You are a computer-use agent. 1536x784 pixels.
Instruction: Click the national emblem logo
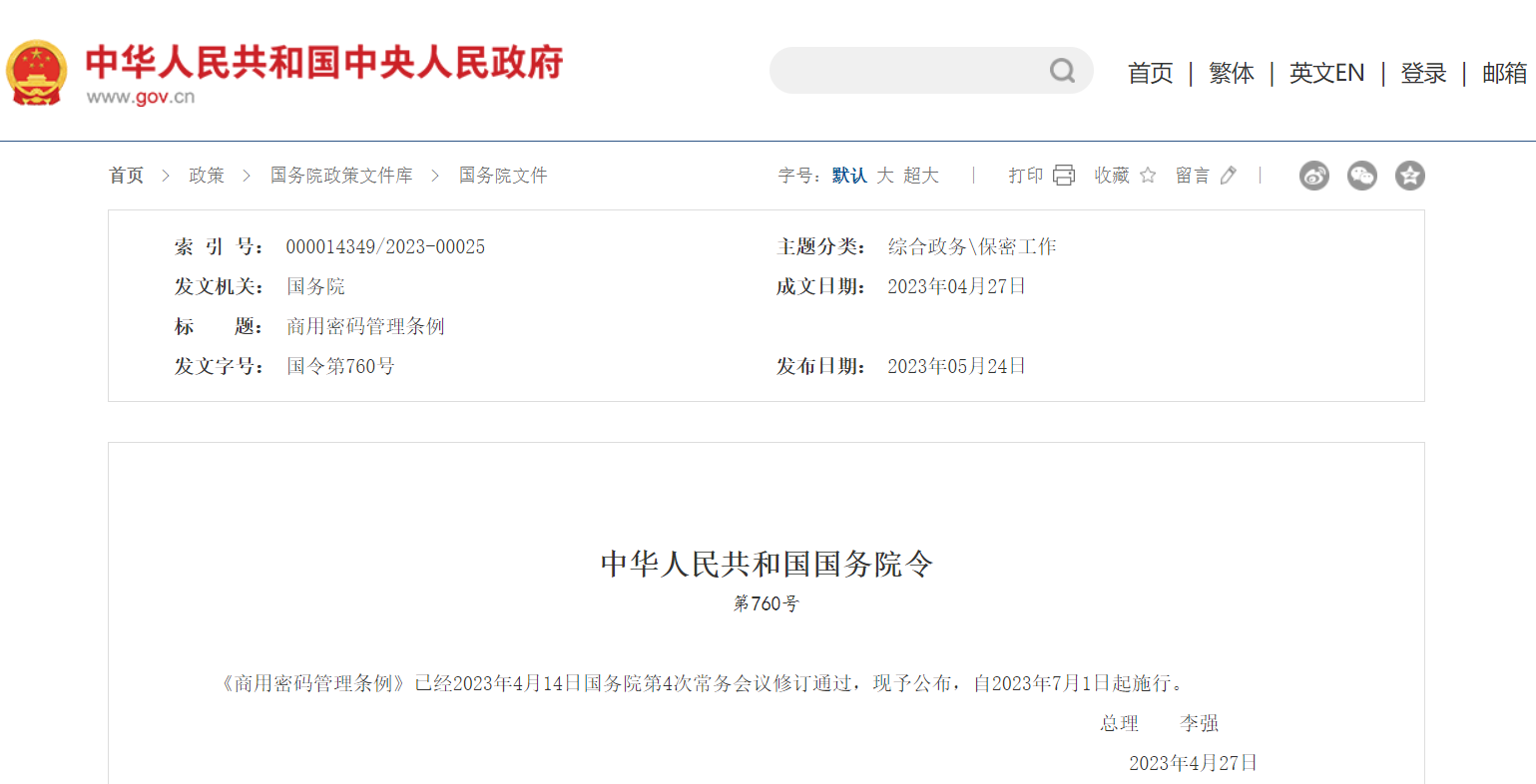pyautogui.click(x=37, y=72)
